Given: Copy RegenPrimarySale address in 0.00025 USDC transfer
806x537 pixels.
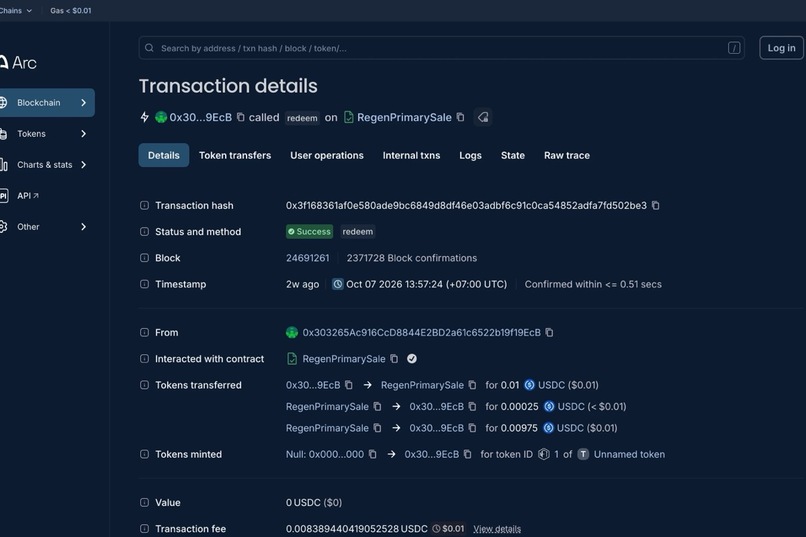Looking at the screenshot, I should point(377,406).
